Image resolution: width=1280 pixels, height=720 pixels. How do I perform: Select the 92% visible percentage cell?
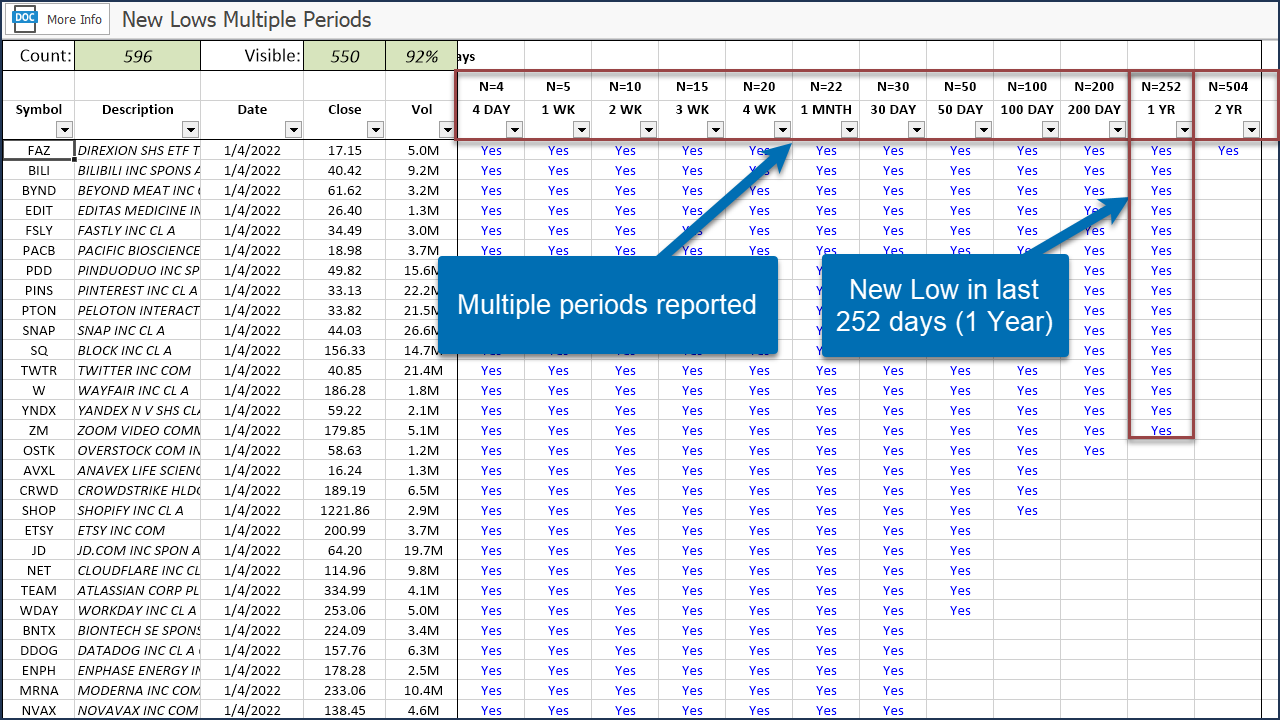coord(422,56)
